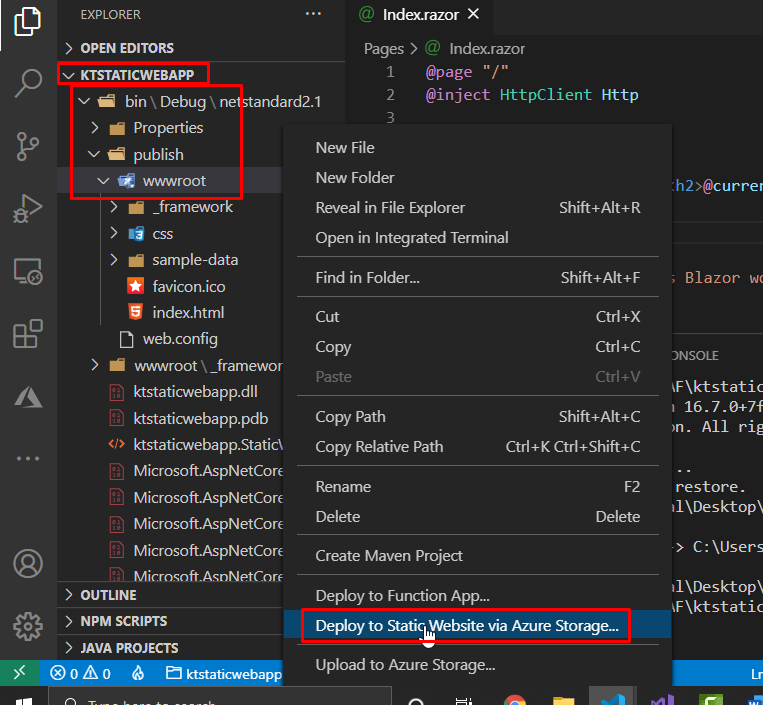Open the Source Control view
This screenshot has width=763, height=705.
pyautogui.click(x=28, y=146)
